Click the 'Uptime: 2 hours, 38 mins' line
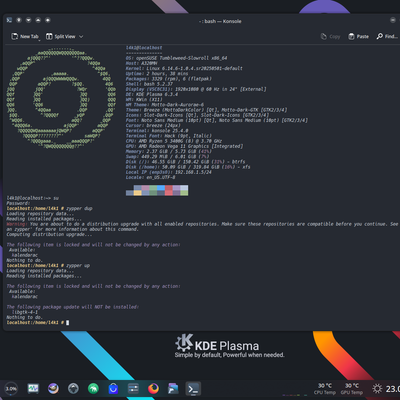The height and width of the screenshot is (400, 400). [157, 74]
